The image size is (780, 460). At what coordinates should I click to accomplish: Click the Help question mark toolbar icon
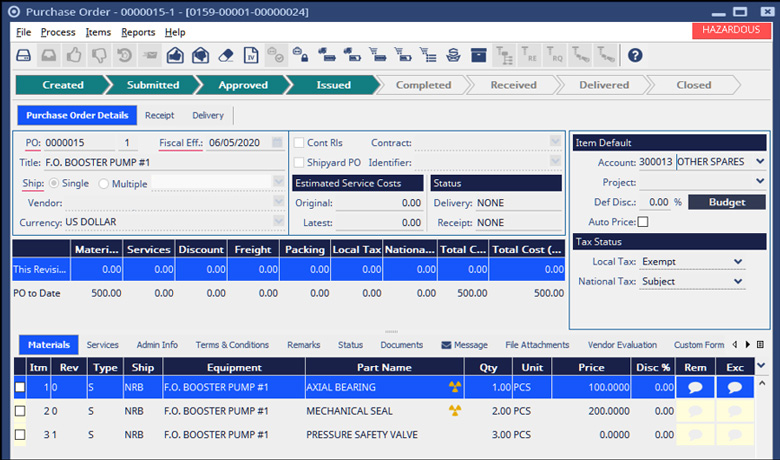coord(634,56)
